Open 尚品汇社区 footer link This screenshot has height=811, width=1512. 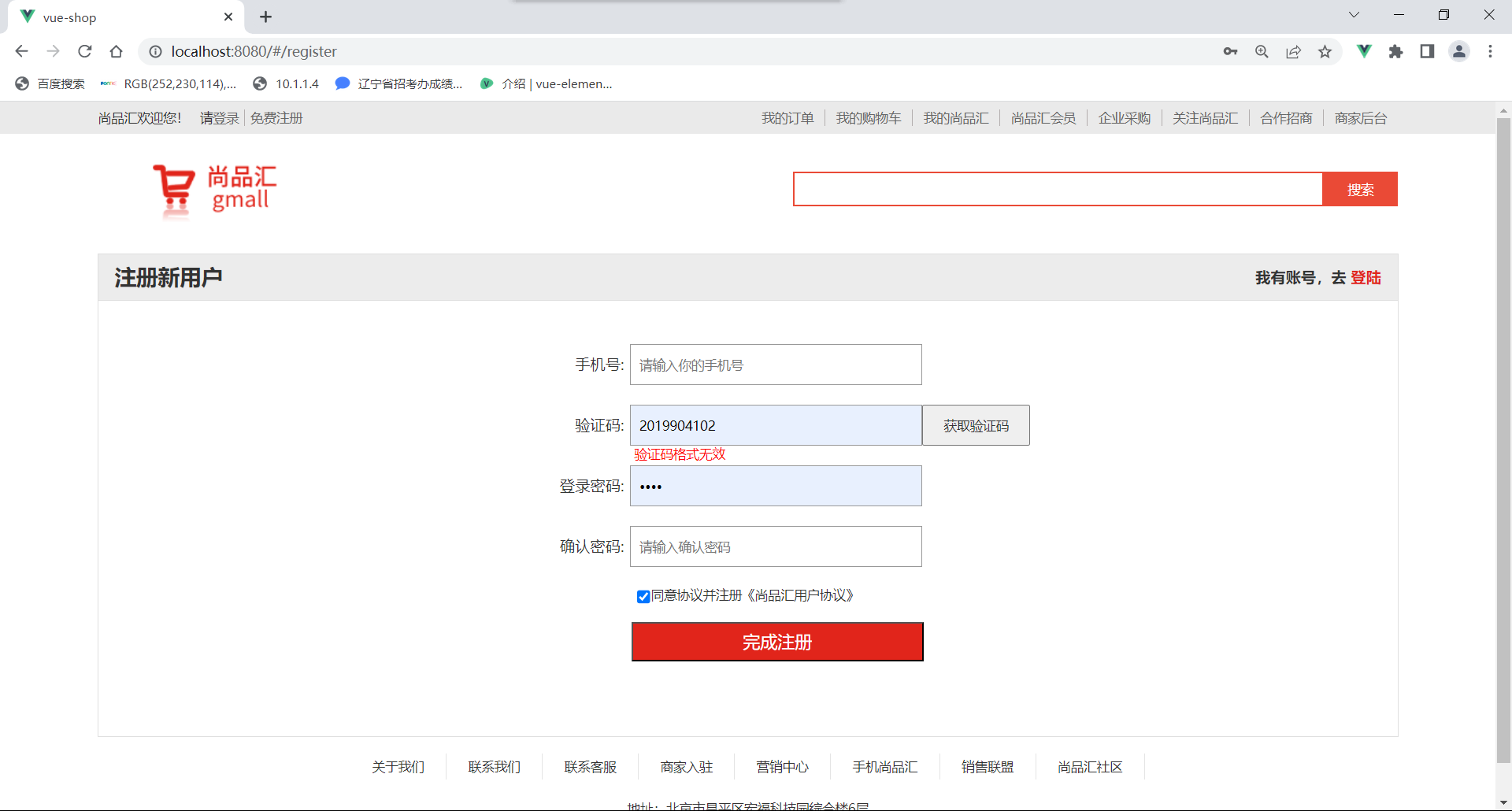pos(1090,767)
